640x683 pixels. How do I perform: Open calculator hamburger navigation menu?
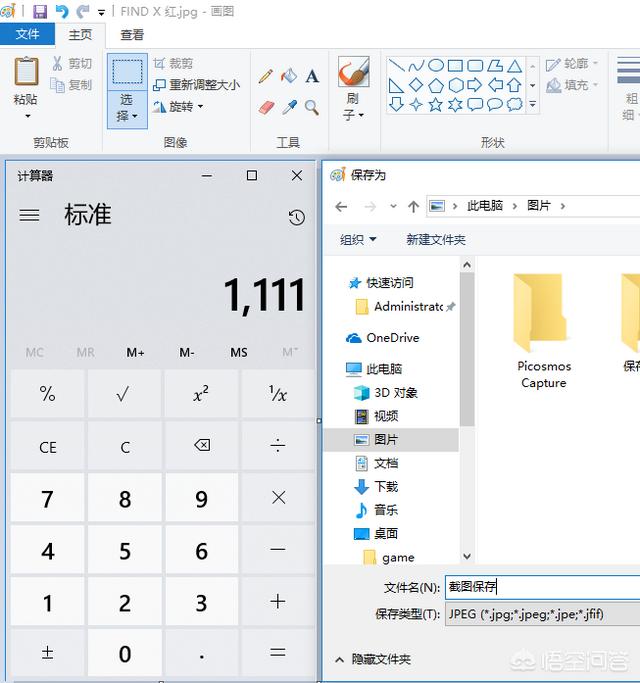coord(30,215)
